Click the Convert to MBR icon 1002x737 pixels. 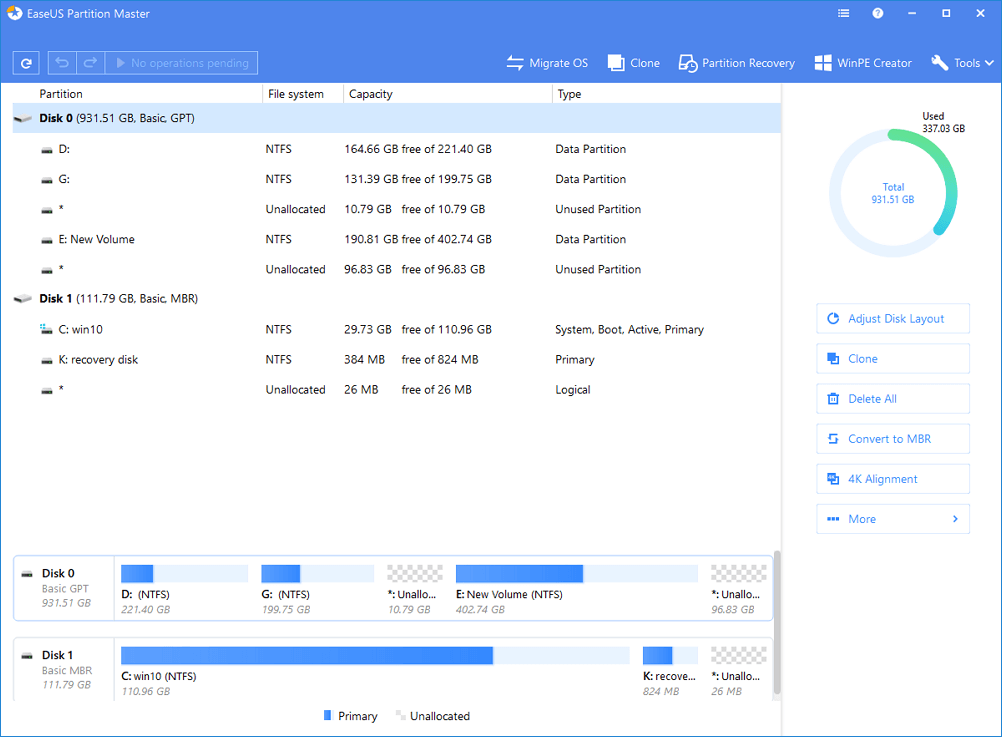[833, 438]
